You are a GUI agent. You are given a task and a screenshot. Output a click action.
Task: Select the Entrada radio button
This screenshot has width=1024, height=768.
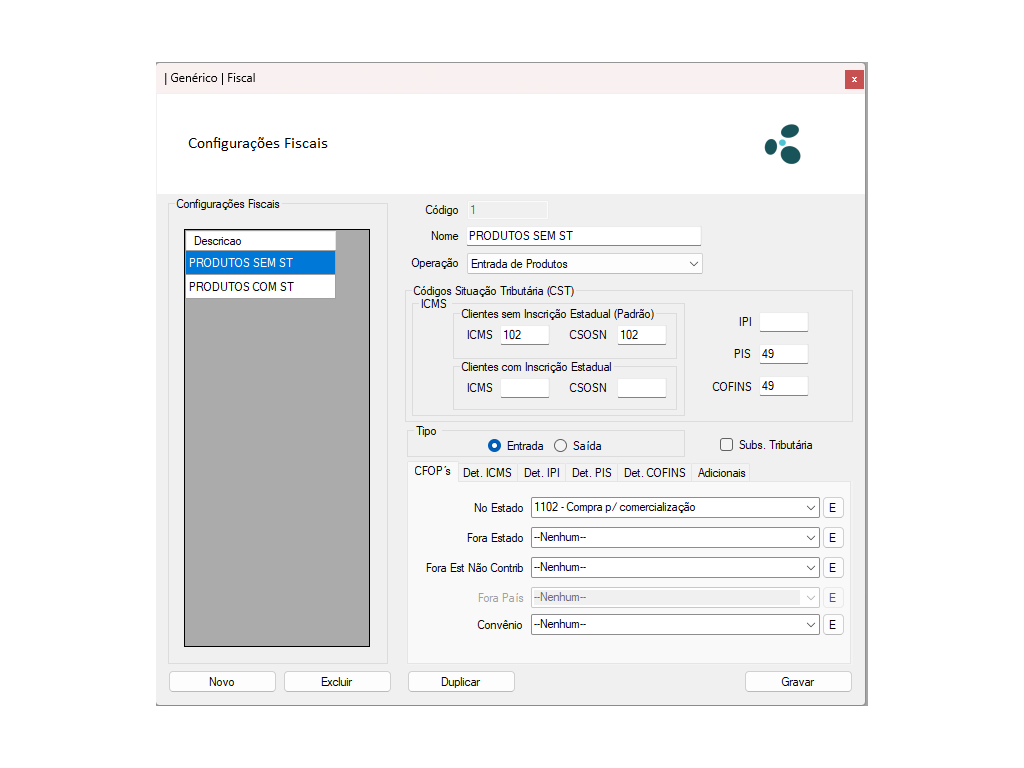[x=494, y=446]
